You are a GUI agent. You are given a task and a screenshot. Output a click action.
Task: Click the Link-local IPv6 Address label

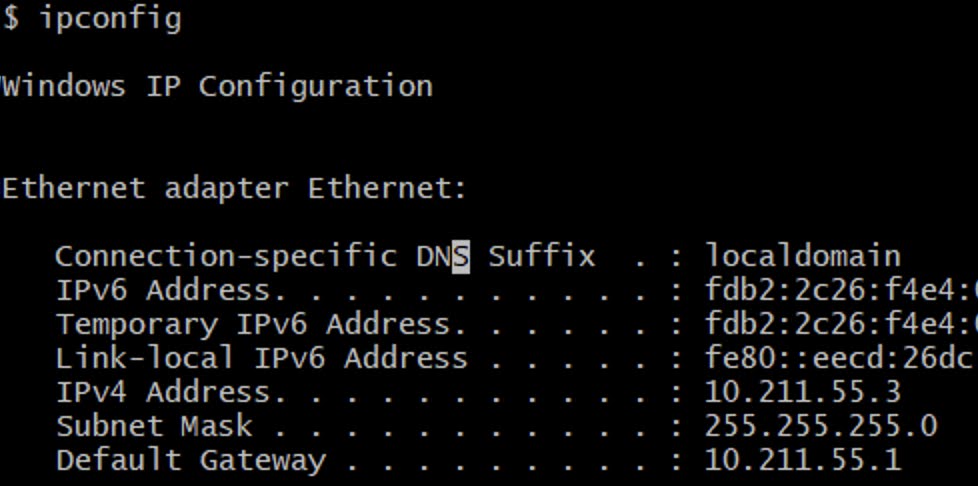(261, 358)
